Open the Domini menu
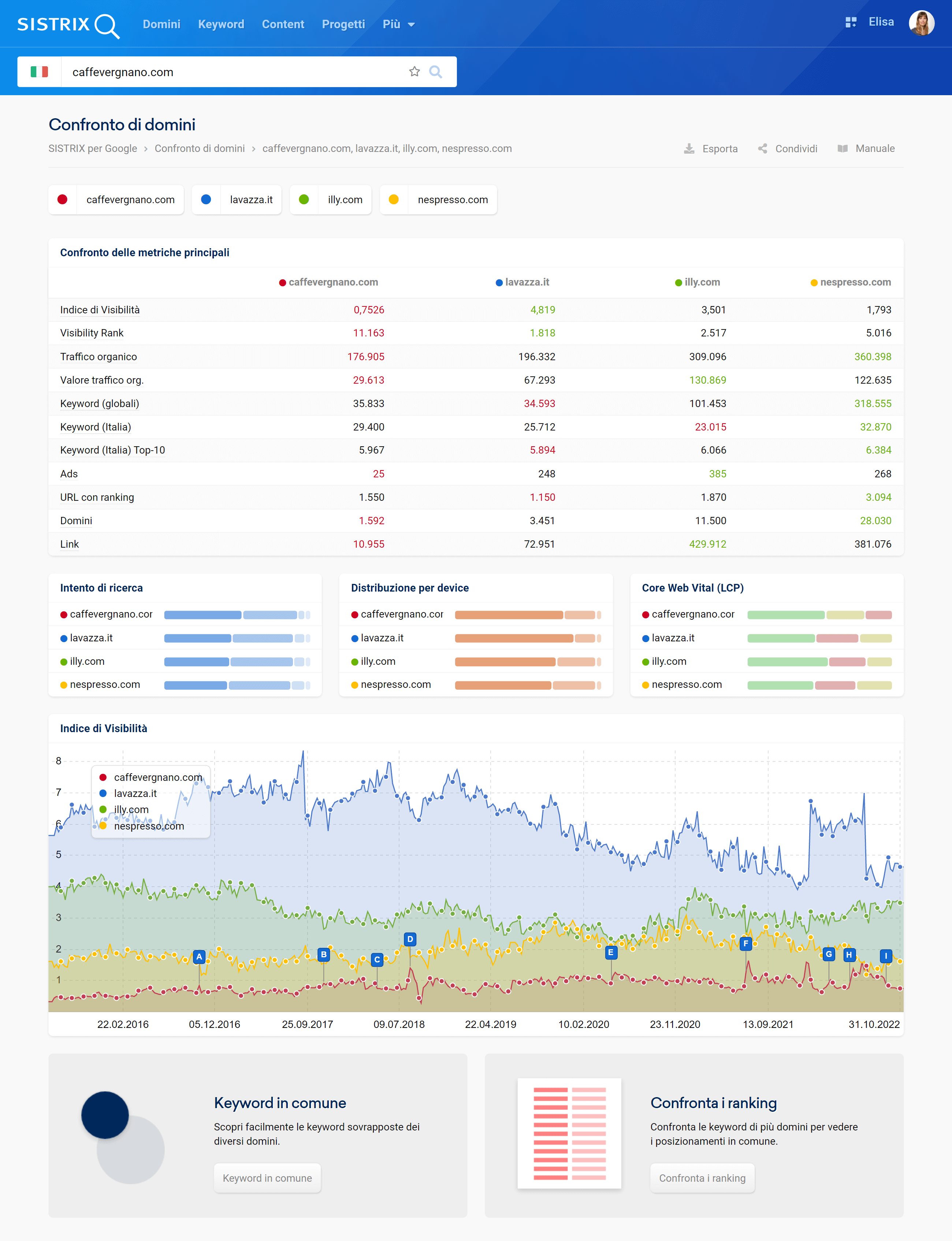The image size is (952, 1241). pyautogui.click(x=161, y=25)
